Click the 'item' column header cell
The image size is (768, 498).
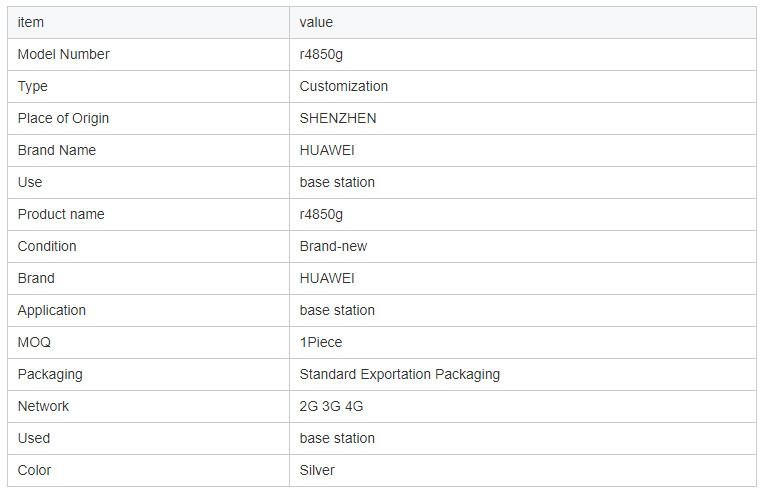tap(31, 22)
